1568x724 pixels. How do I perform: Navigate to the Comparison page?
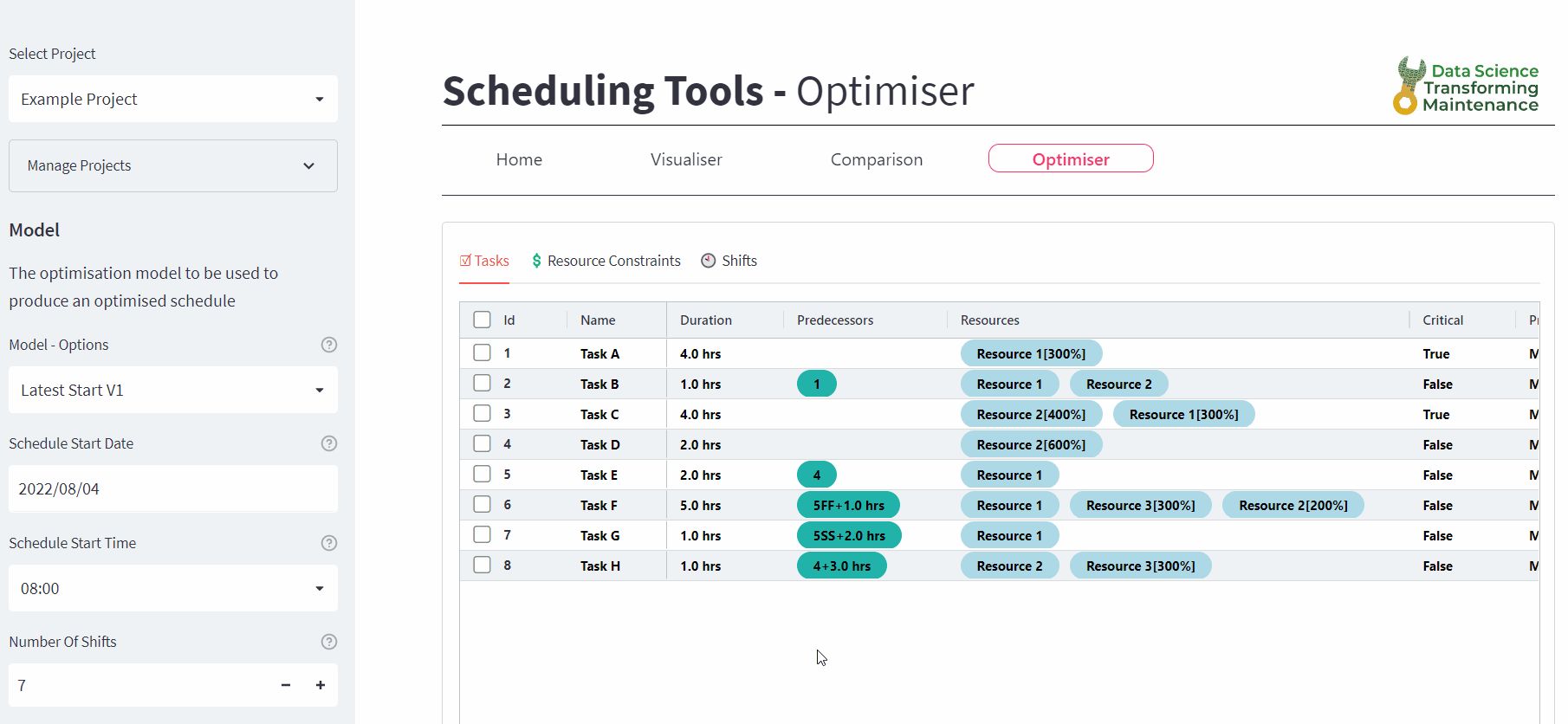coord(877,159)
